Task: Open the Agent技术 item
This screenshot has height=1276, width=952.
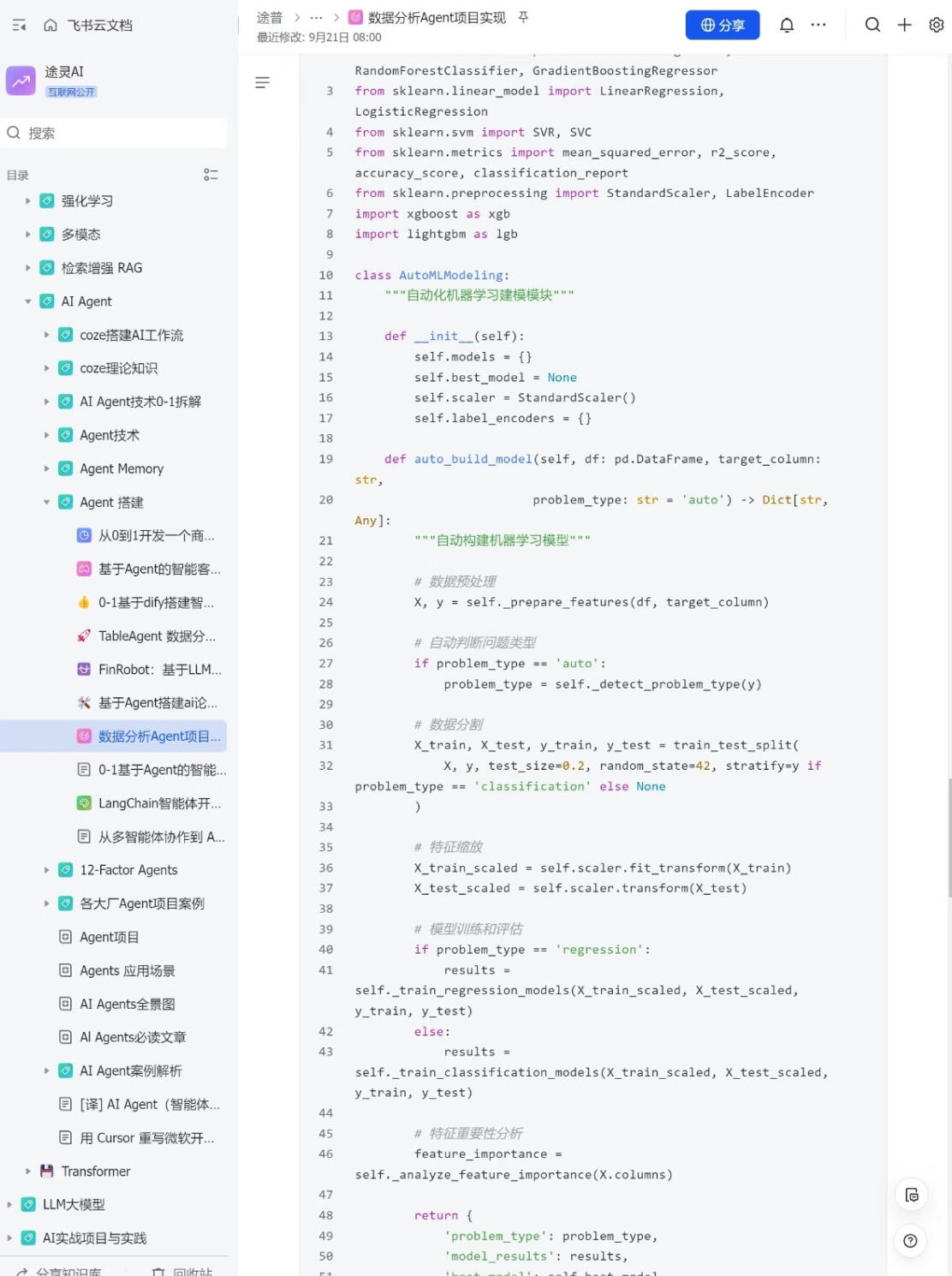Action: point(110,435)
